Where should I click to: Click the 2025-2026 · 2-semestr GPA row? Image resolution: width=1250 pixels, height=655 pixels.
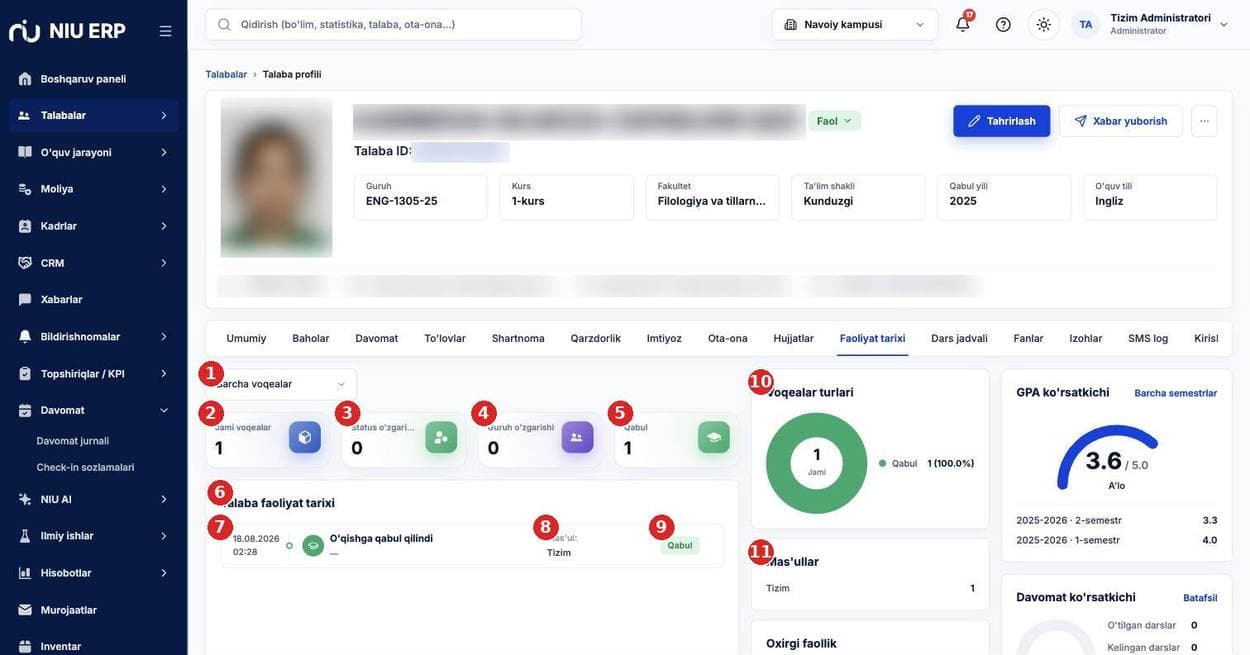click(1117, 520)
